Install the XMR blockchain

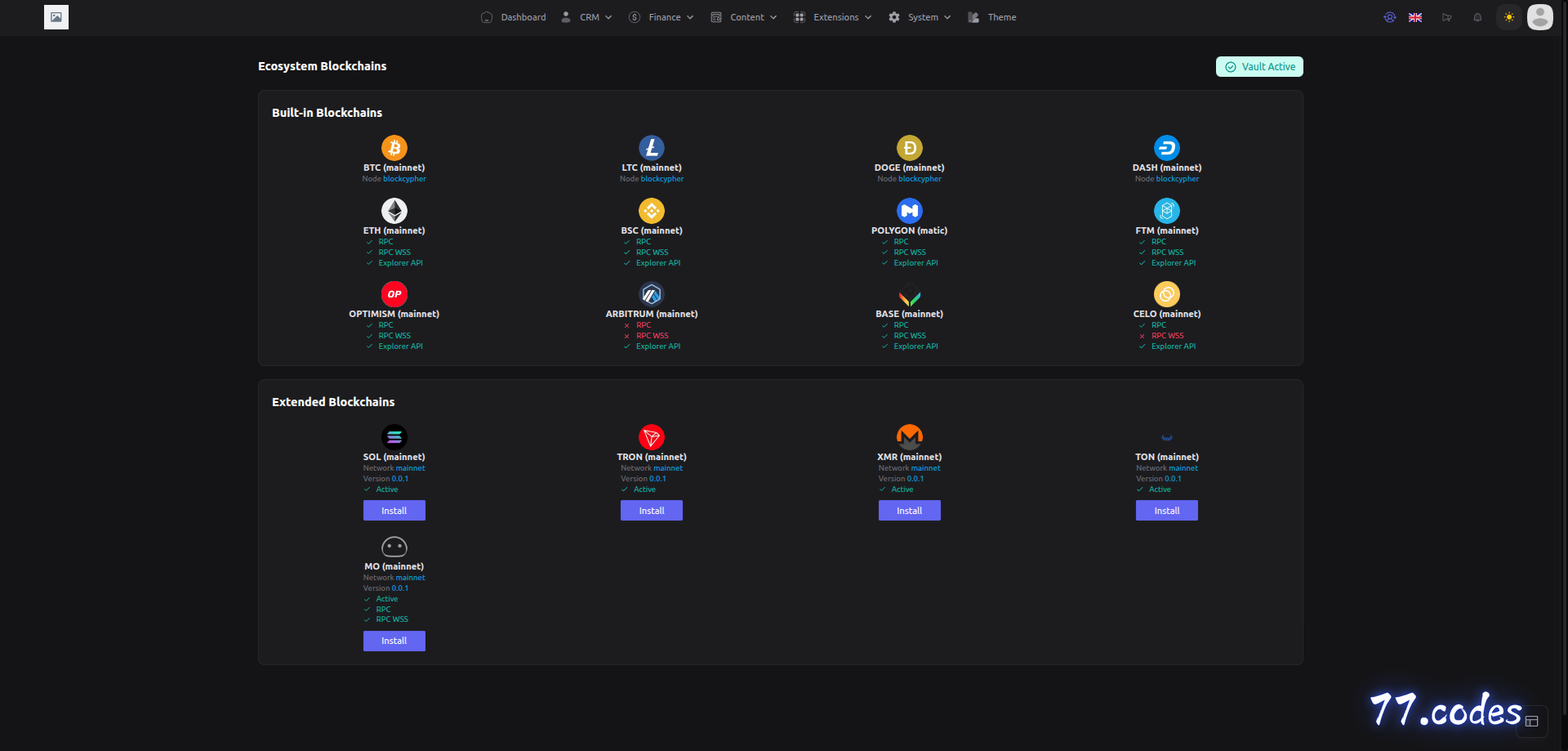[910, 511]
